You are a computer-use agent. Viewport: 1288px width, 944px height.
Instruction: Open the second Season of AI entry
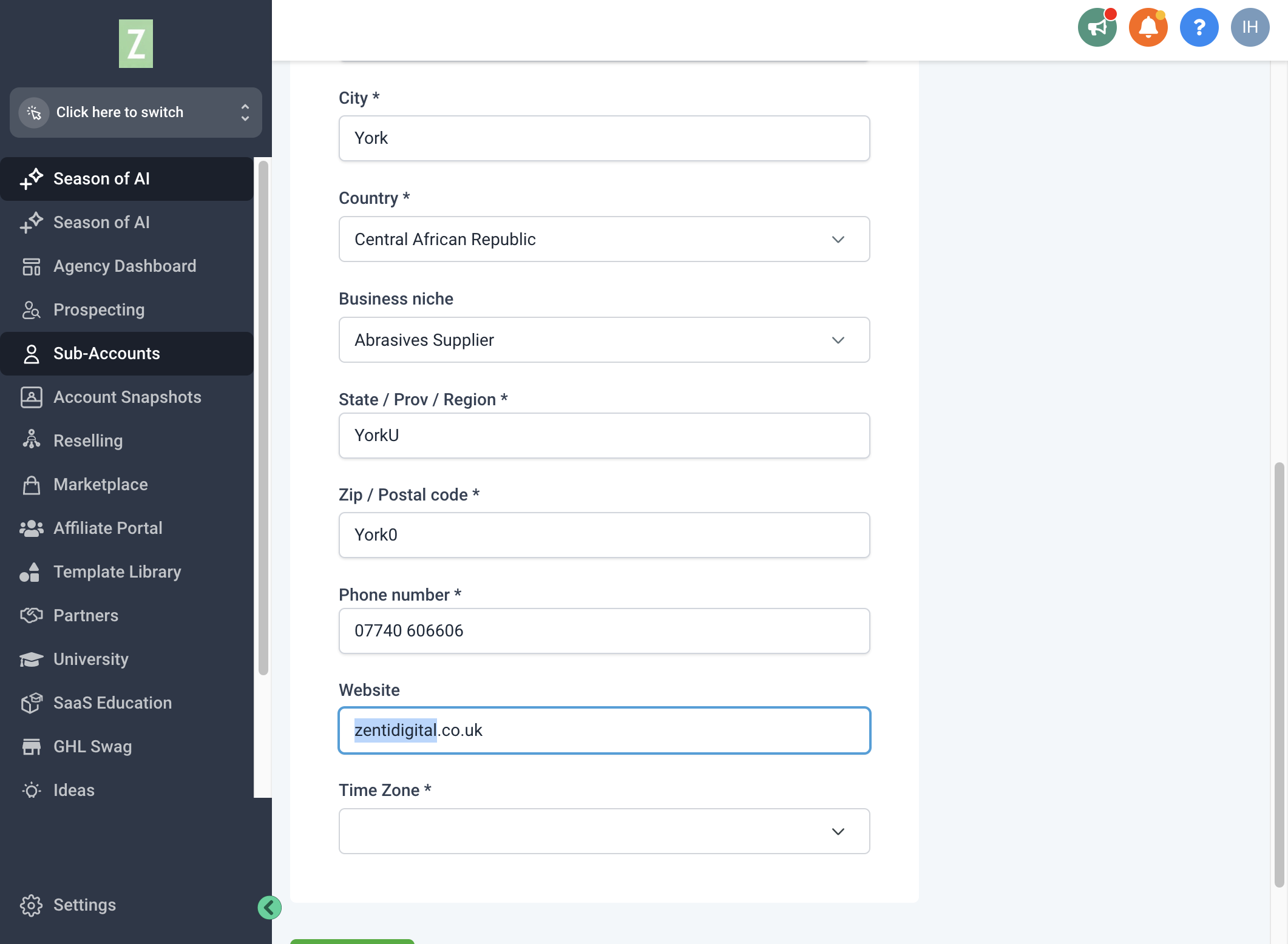[x=127, y=223]
